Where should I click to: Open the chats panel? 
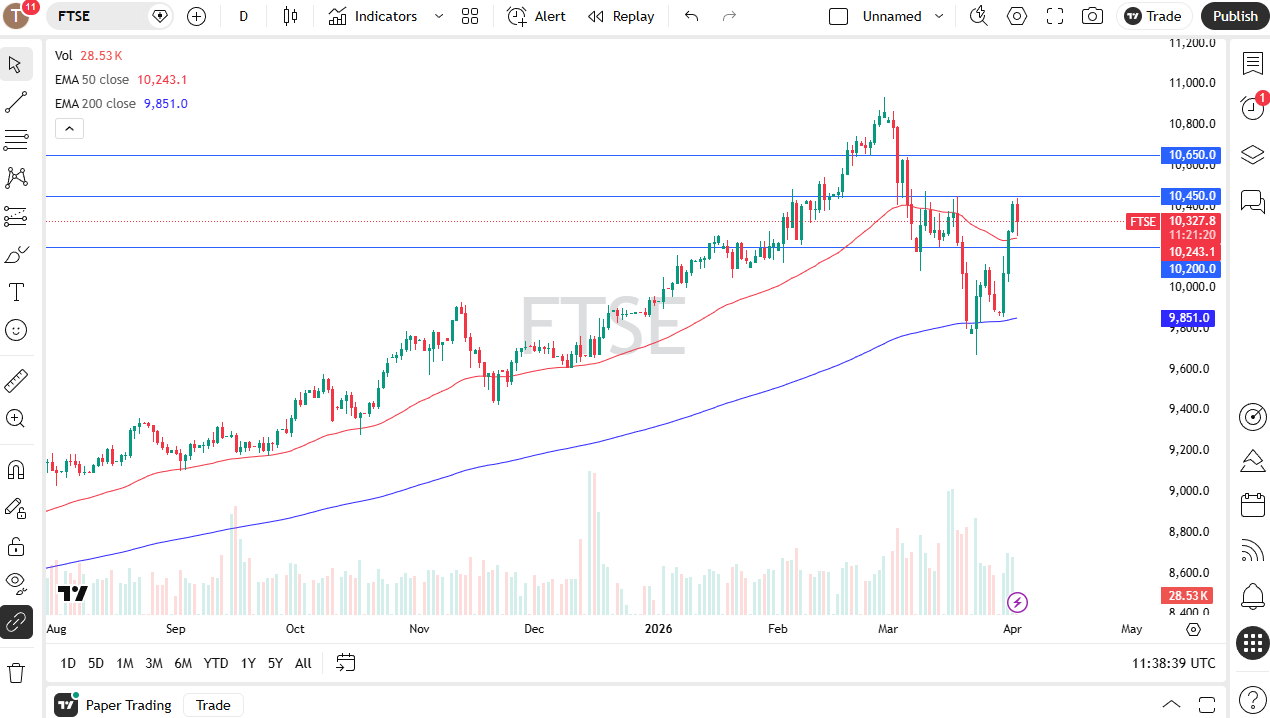pyautogui.click(x=1252, y=200)
